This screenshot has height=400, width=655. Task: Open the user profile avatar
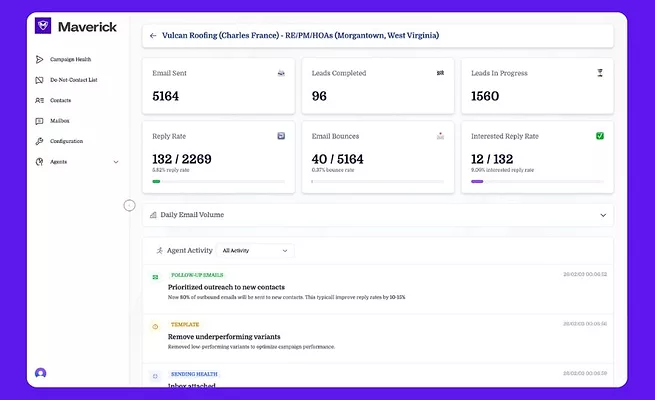[x=40, y=373]
